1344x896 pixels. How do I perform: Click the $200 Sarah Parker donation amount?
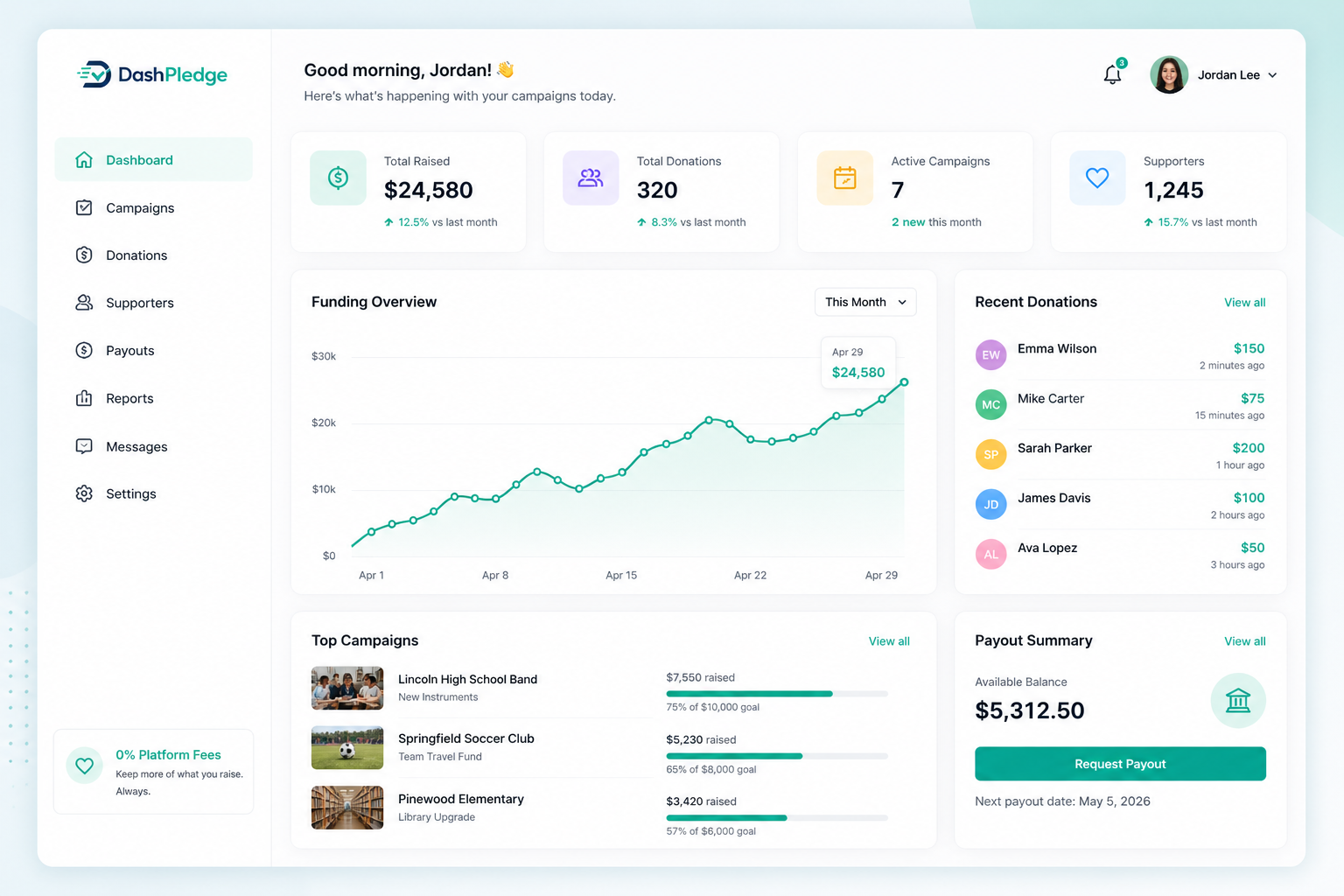(x=1249, y=448)
